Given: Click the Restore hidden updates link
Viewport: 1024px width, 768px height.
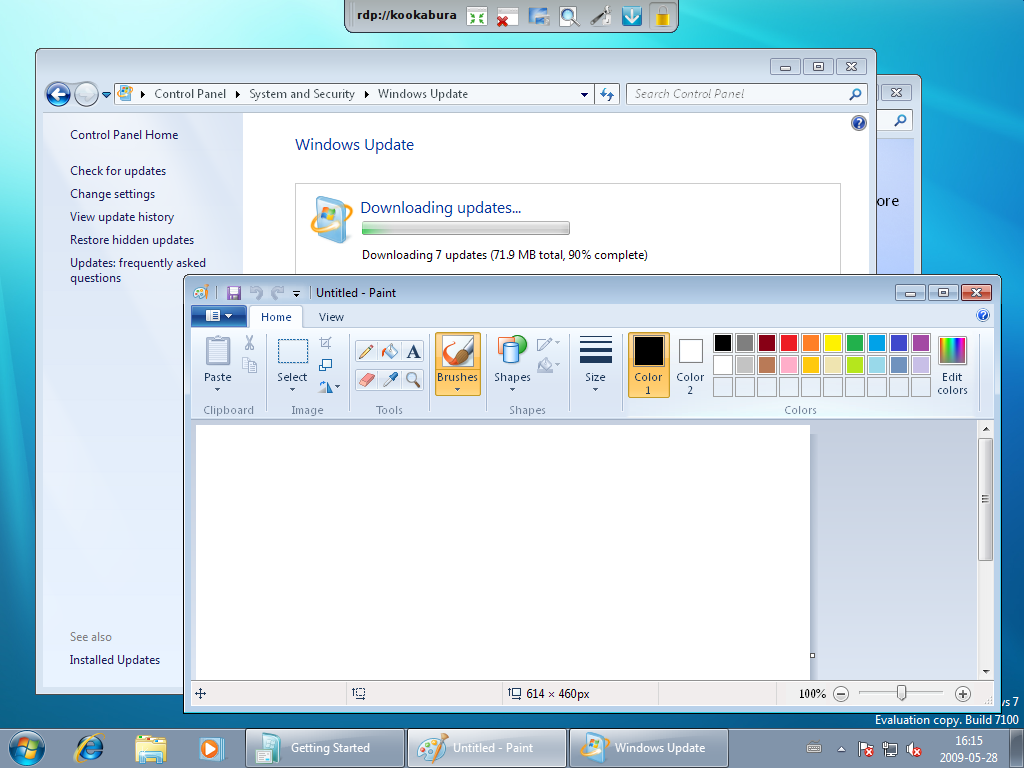Looking at the screenshot, I should click(132, 240).
